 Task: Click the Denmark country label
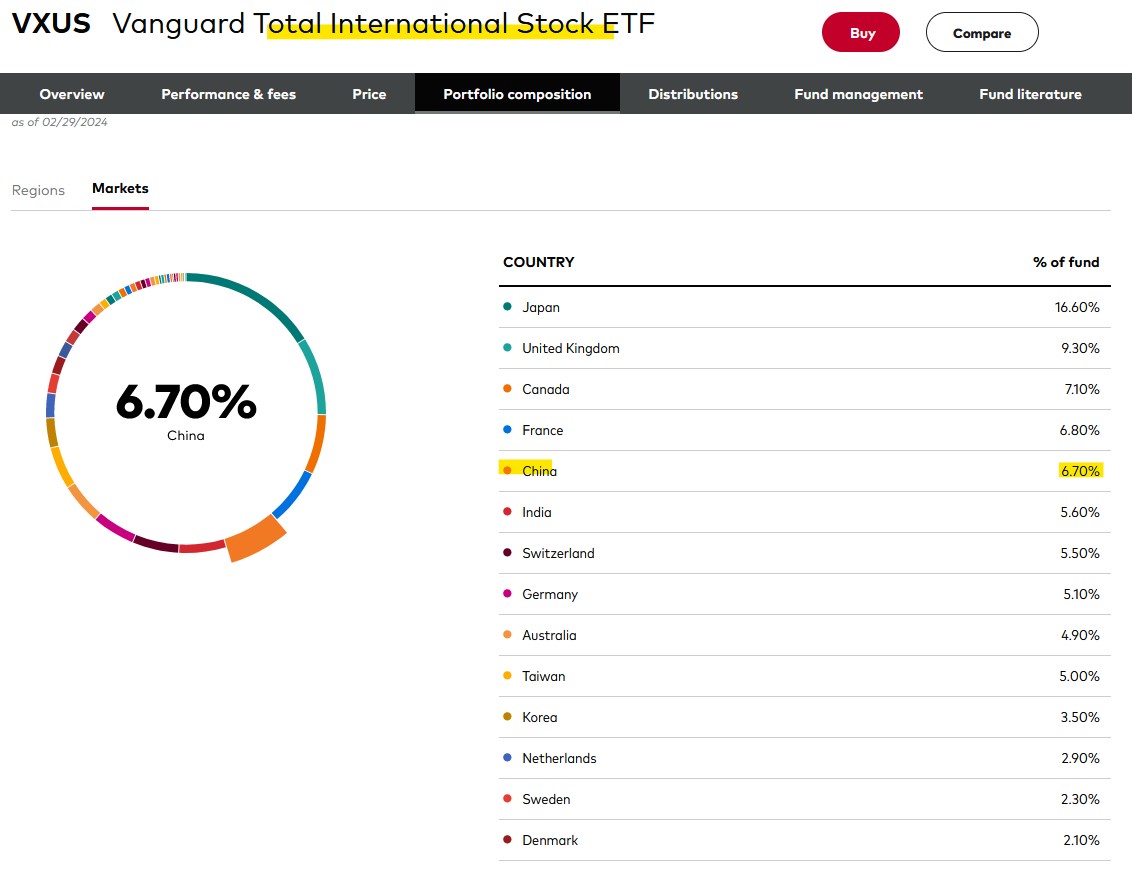coord(549,840)
